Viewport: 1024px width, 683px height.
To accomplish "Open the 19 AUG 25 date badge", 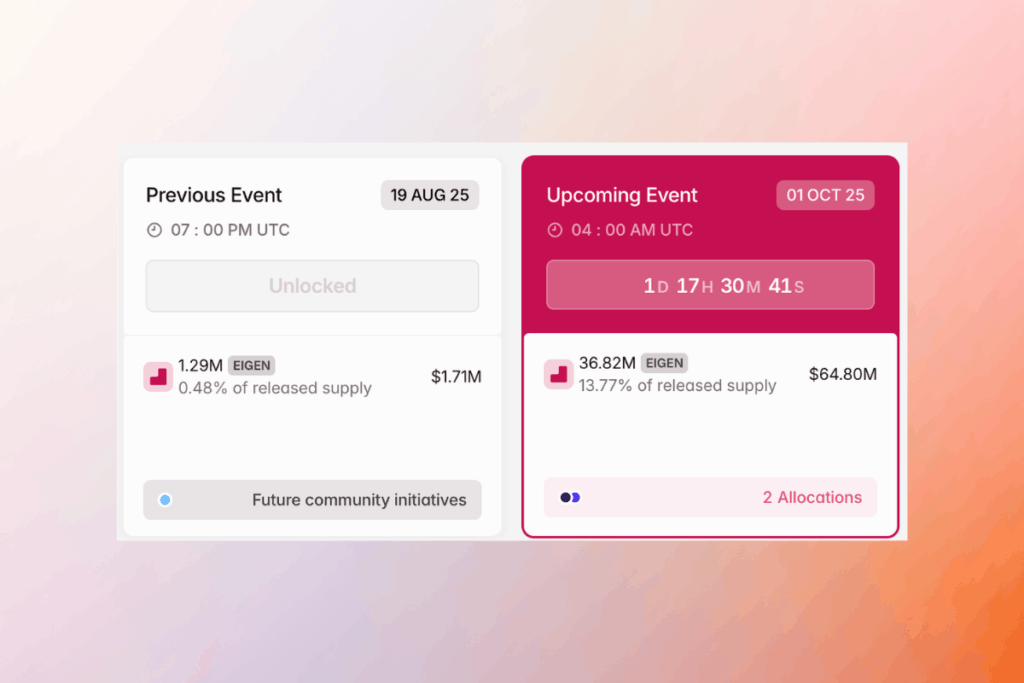I will pos(430,195).
